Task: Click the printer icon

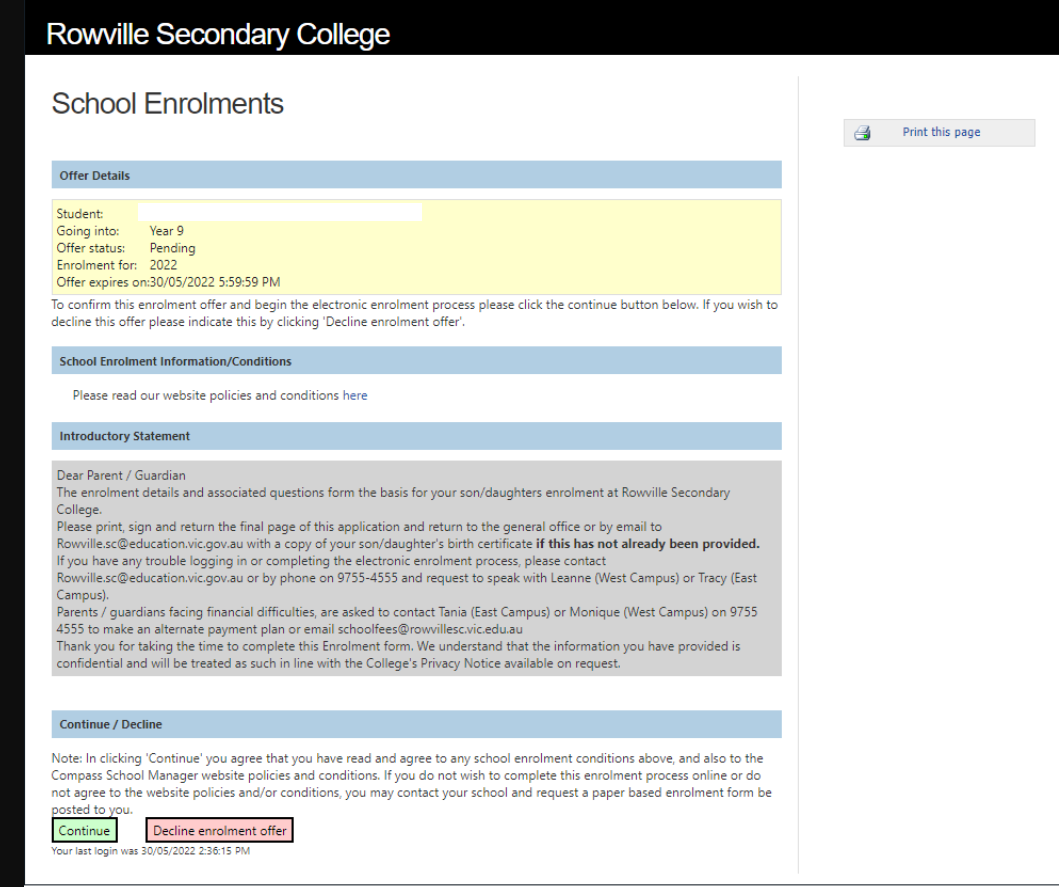Action: (862, 133)
